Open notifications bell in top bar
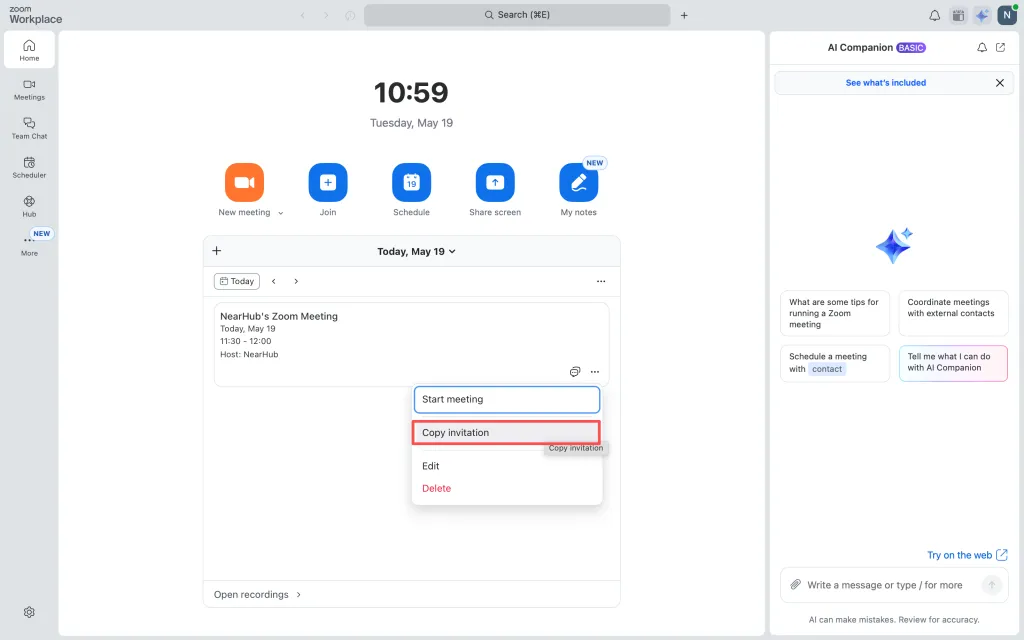Viewport: 1024px width, 640px height. point(935,15)
